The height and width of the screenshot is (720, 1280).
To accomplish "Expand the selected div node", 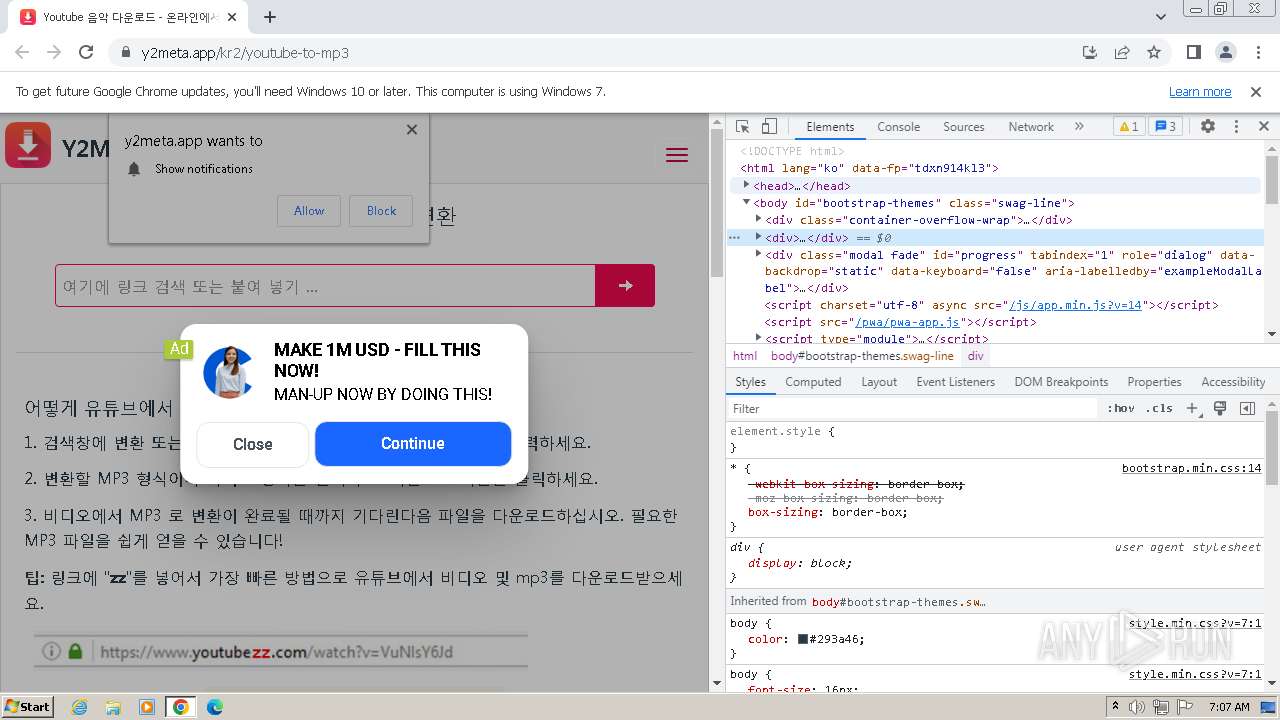I will [x=759, y=237].
